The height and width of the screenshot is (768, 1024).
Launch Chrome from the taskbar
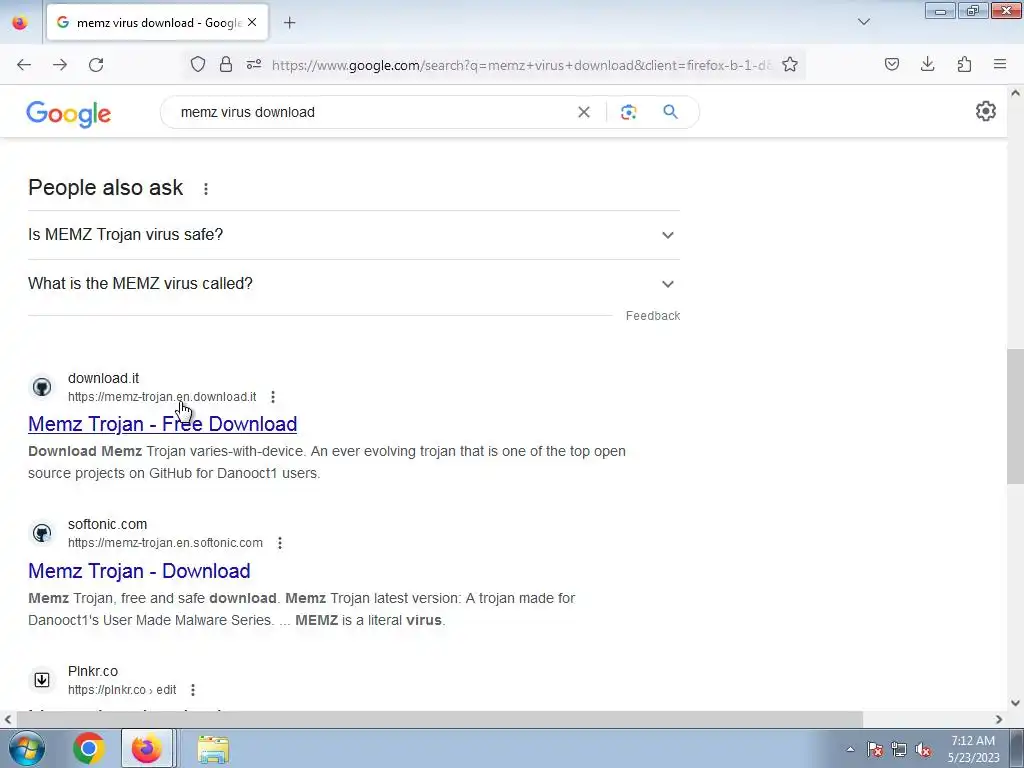pos(89,748)
